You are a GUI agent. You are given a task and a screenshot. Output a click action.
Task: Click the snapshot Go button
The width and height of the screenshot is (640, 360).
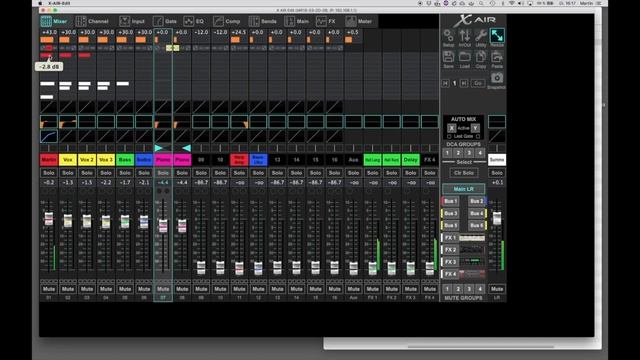[478, 83]
